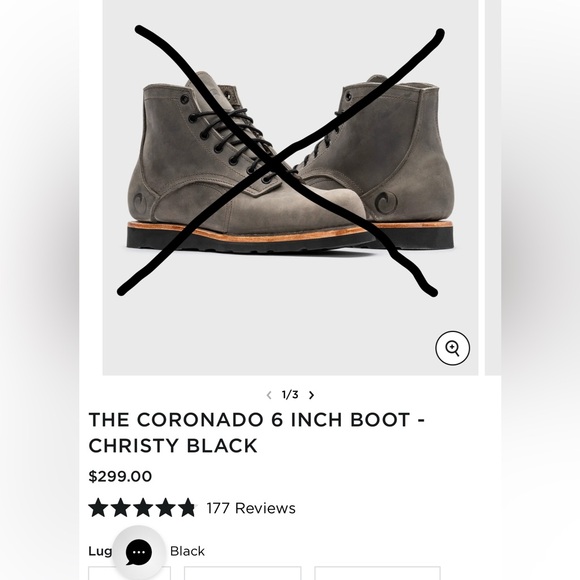Click the fourth rating star
This screenshot has width=580, height=580.
click(165, 508)
